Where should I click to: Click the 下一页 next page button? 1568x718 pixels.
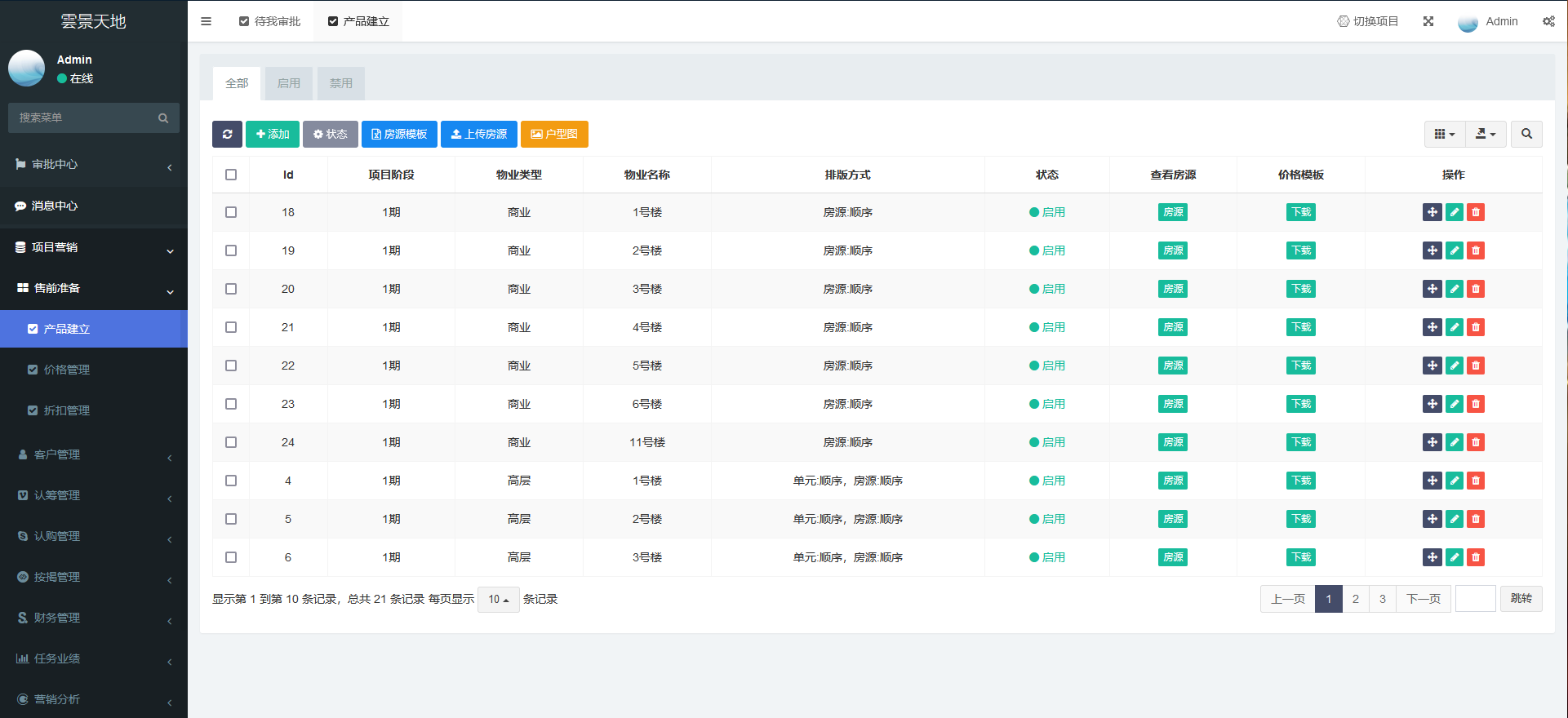pos(1424,599)
